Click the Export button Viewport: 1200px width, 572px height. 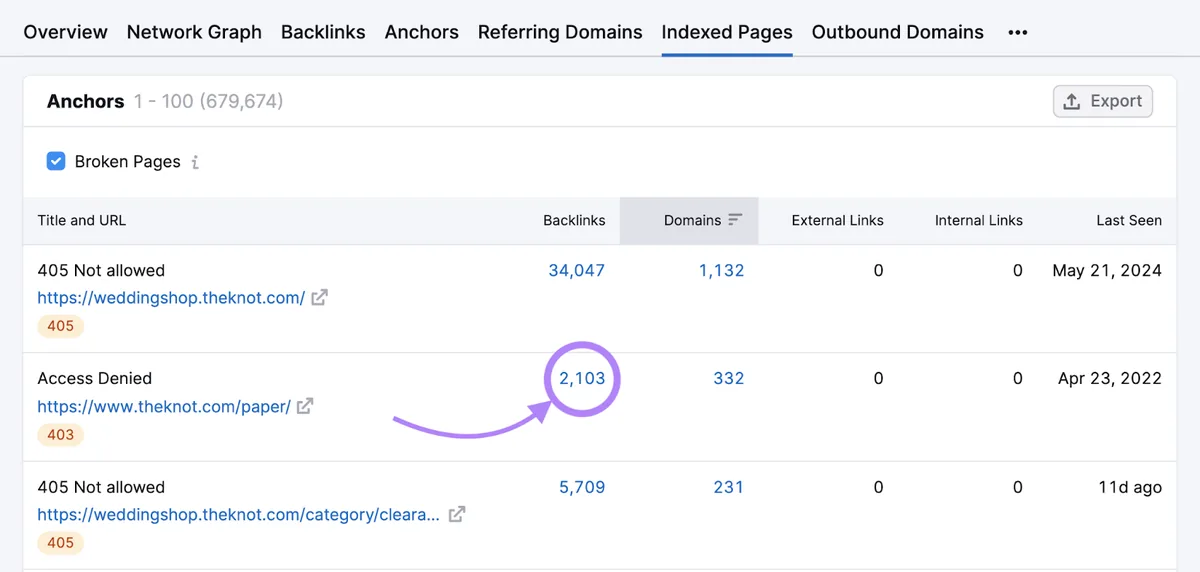1103,101
